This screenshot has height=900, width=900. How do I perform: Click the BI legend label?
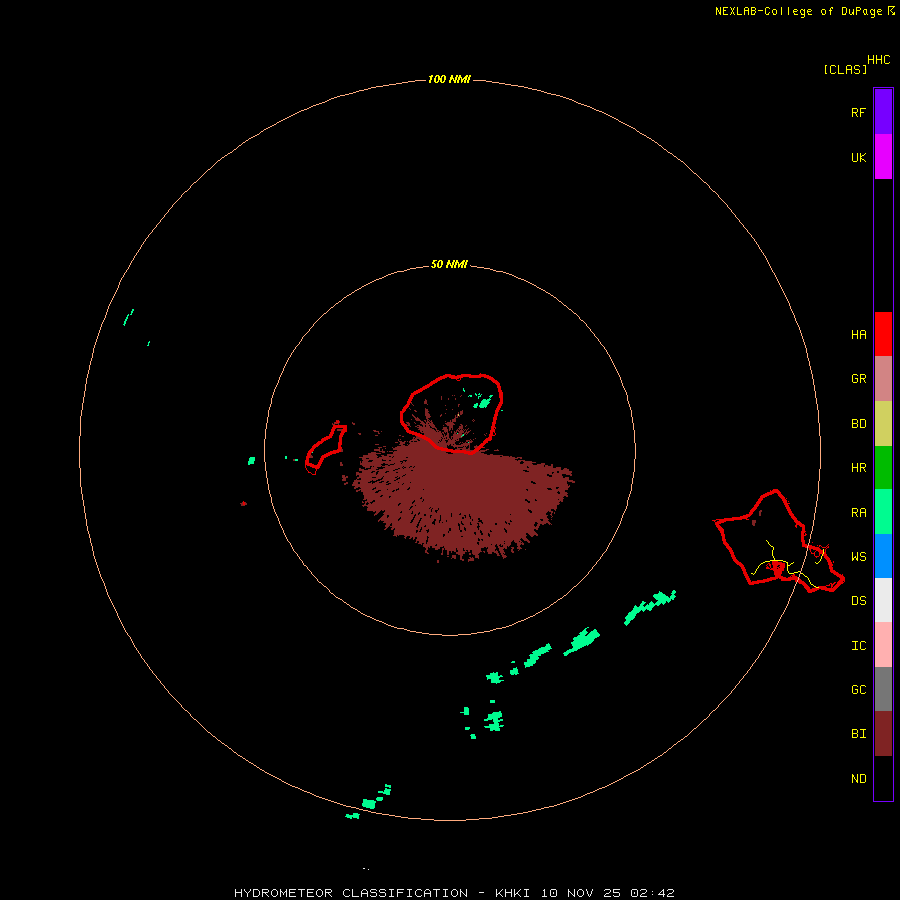coord(858,734)
